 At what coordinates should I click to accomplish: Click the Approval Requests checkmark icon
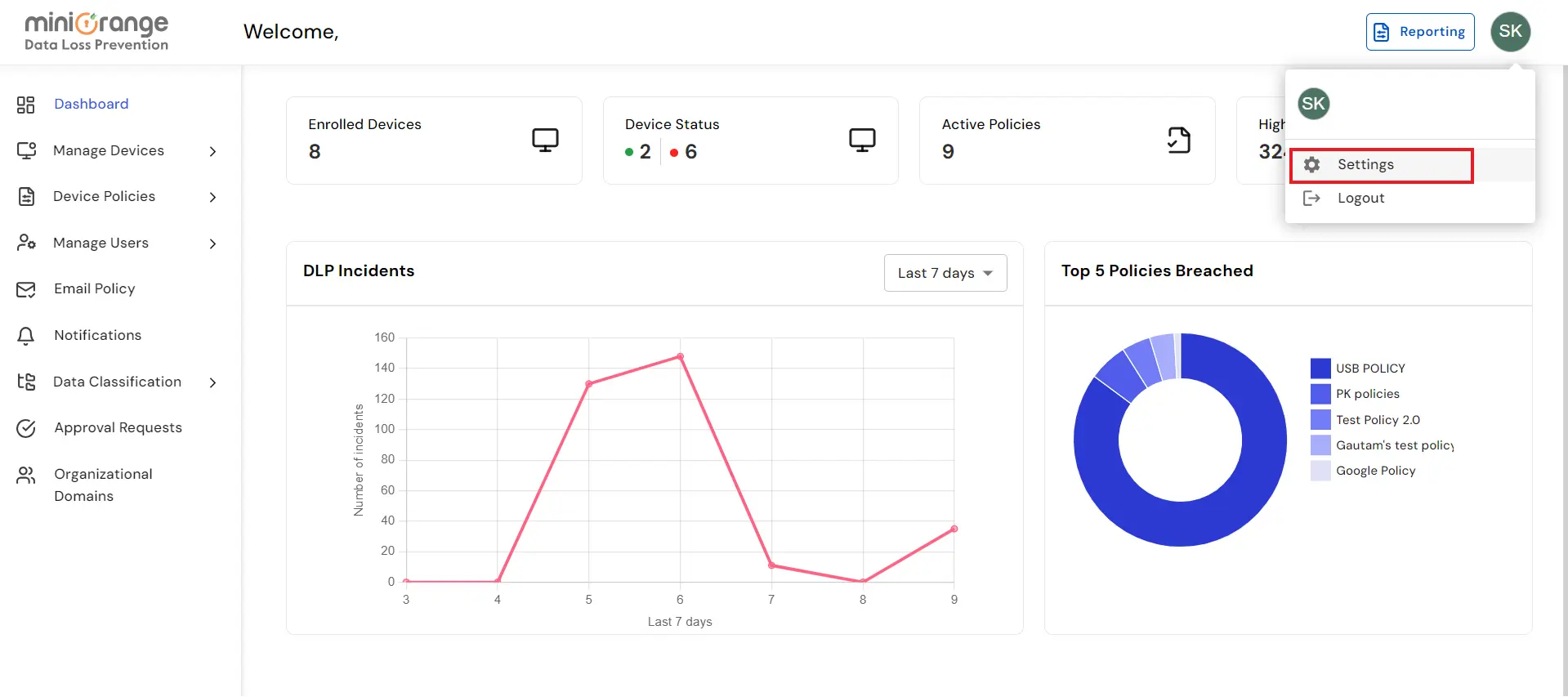tap(26, 428)
